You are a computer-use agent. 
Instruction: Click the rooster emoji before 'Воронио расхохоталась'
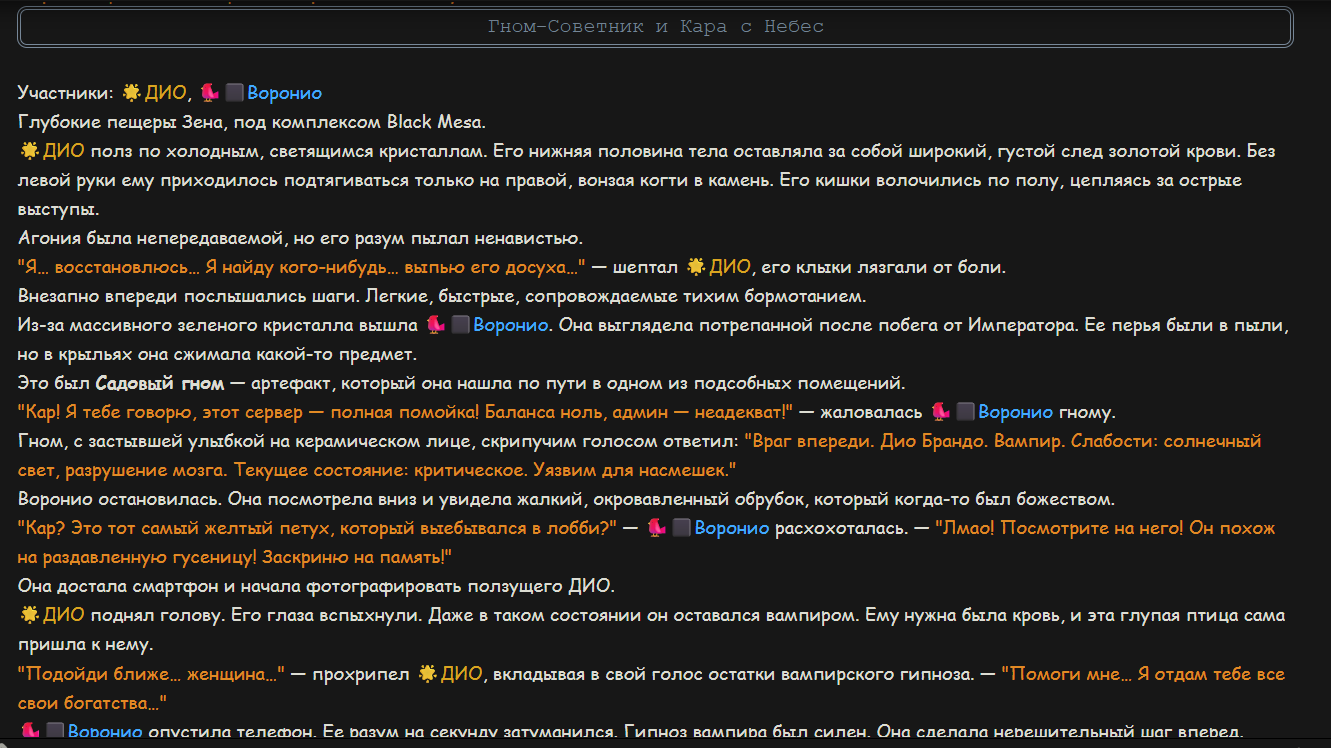click(657, 528)
